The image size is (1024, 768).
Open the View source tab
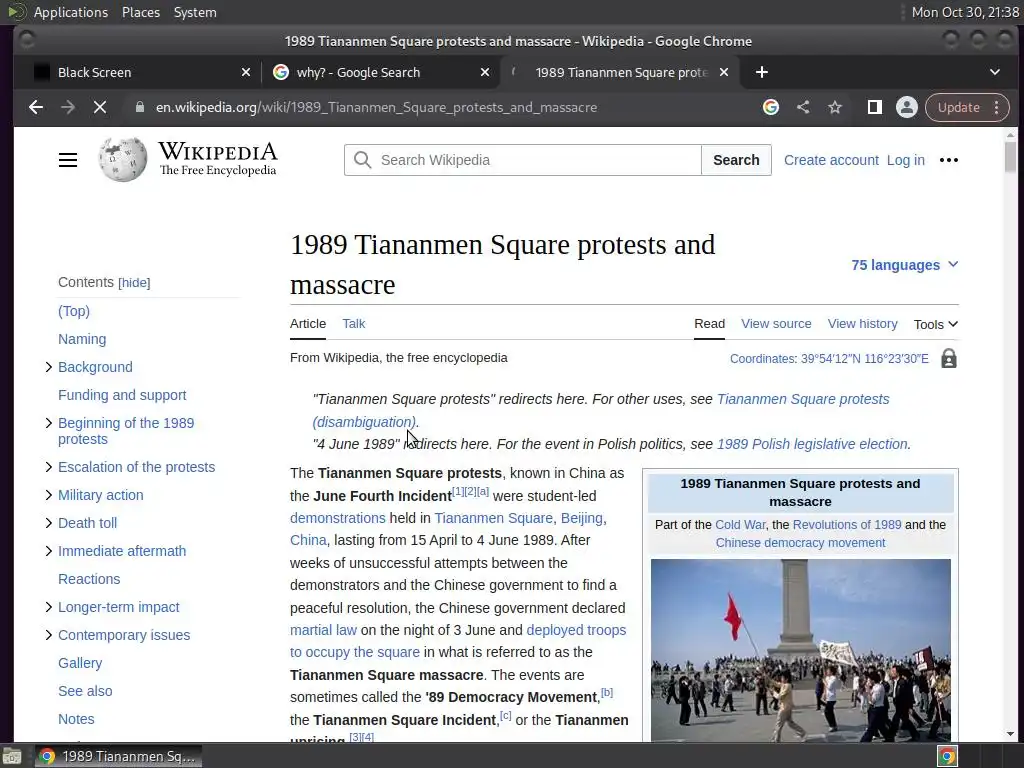[x=776, y=323]
